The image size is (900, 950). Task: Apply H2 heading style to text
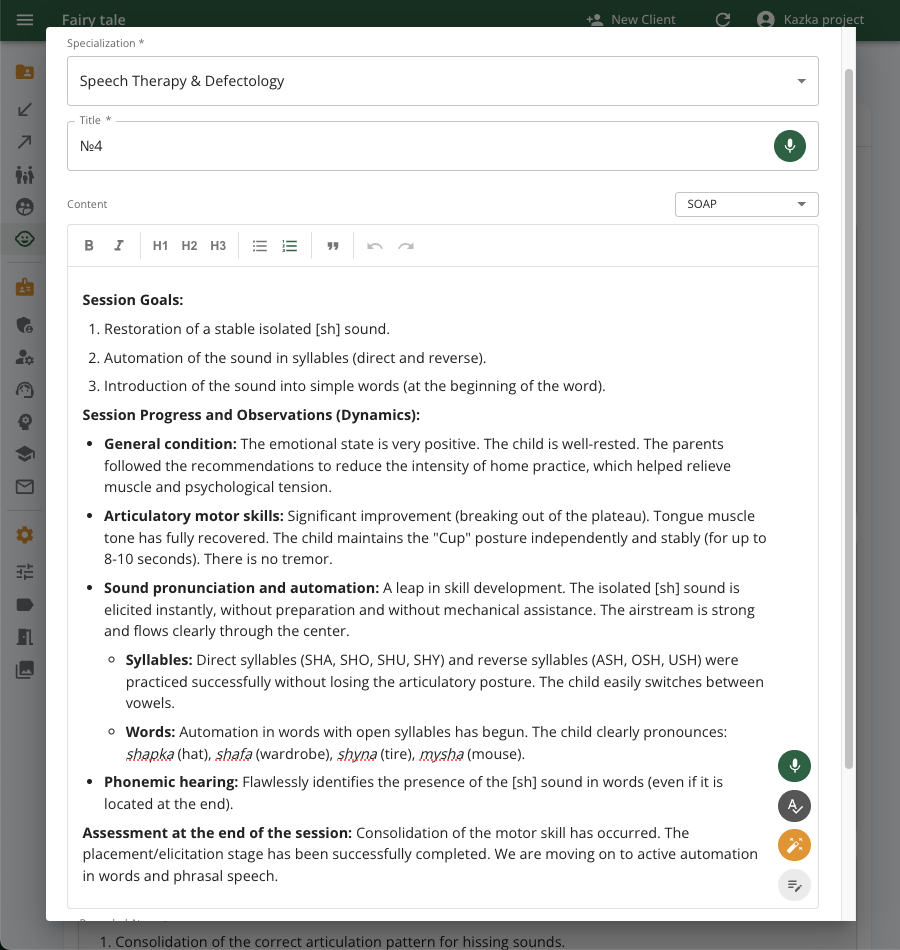click(189, 245)
